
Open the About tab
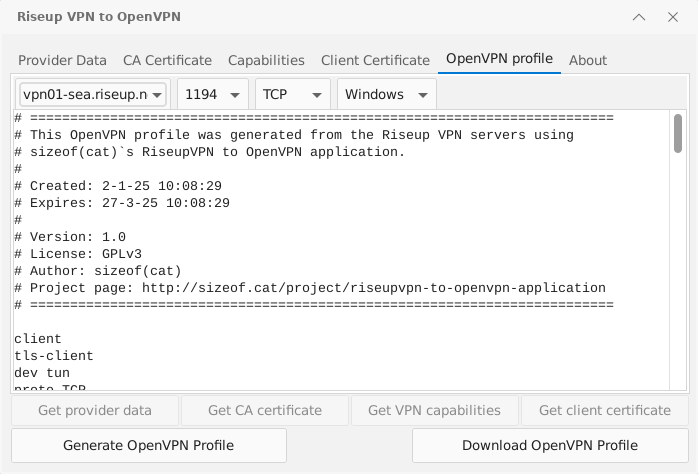click(588, 60)
